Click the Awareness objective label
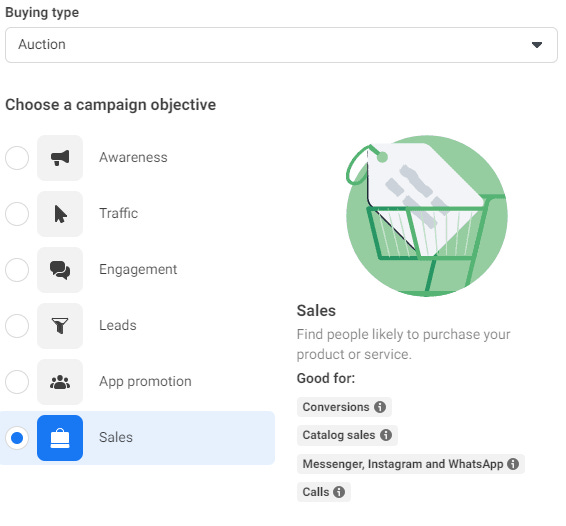The image size is (566, 526). tap(133, 157)
